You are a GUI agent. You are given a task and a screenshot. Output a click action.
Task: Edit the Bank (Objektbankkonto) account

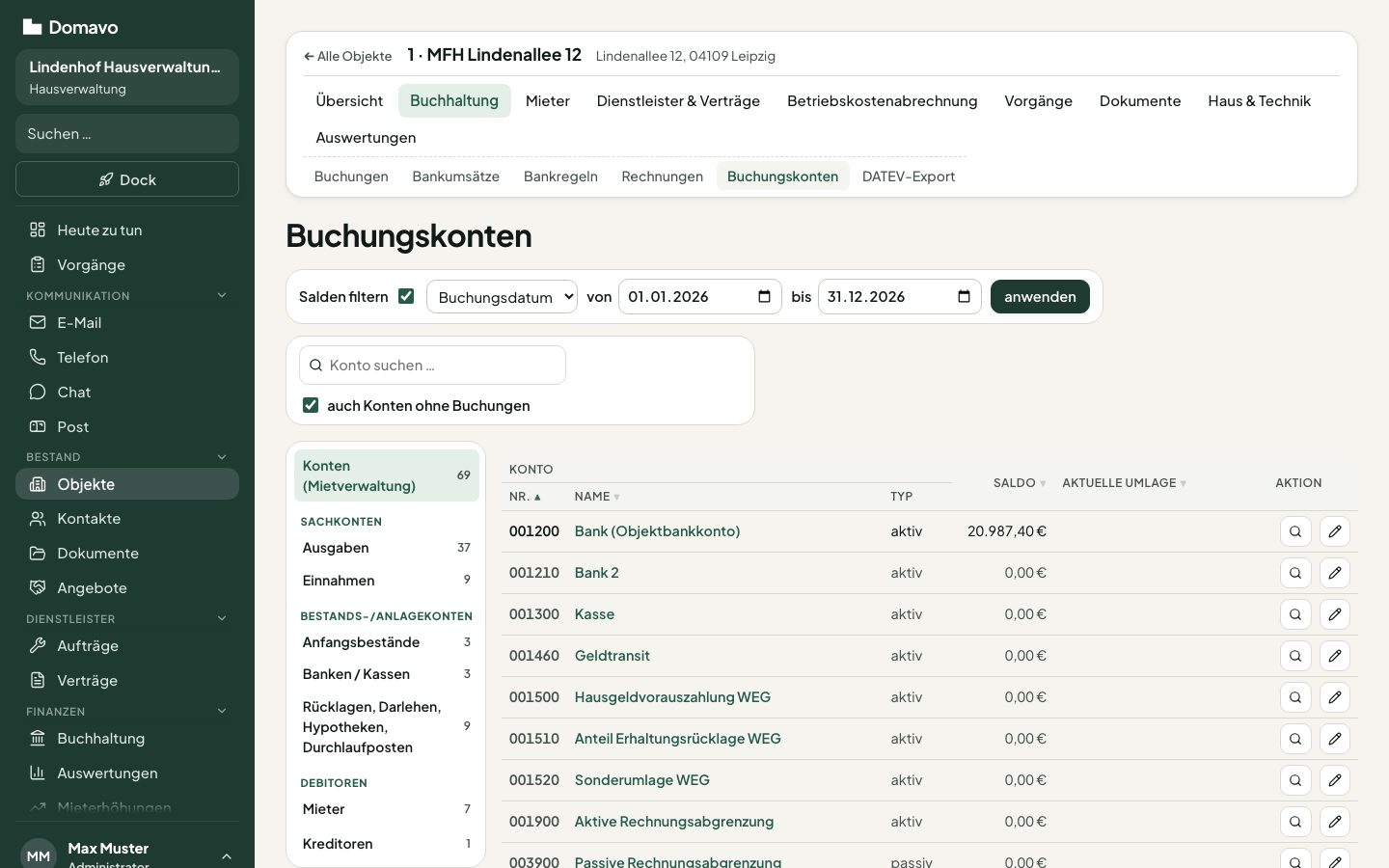point(1335,531)
